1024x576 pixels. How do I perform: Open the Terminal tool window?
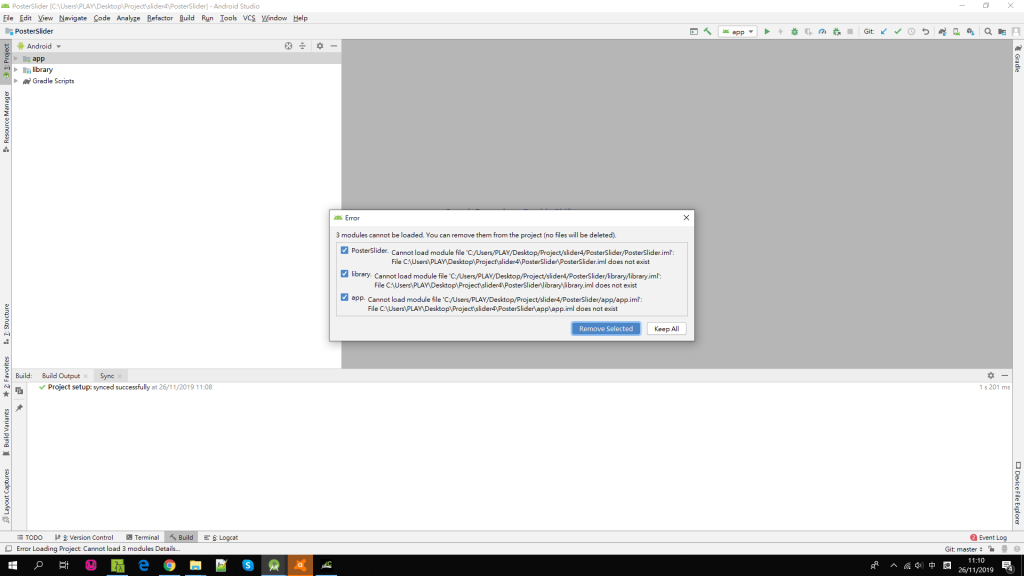[x=142, y=537]
